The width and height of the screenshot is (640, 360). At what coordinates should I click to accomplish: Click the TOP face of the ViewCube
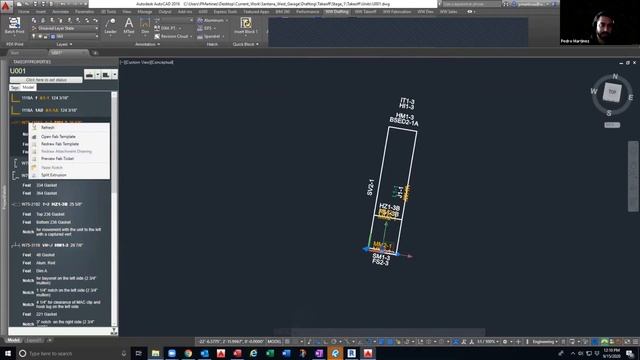click(x=612, y=92)
